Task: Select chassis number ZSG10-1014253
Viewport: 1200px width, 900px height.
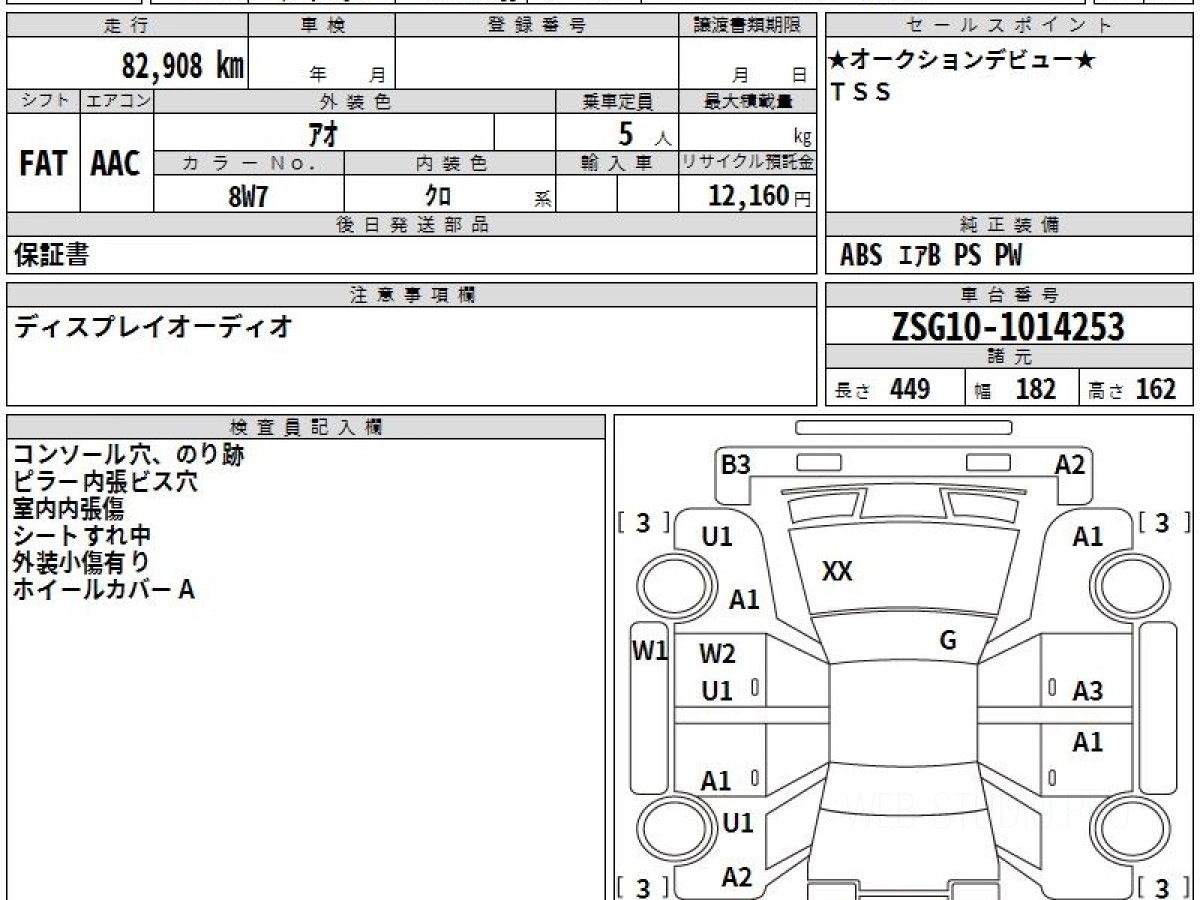Action: (x=1009, y=326)
